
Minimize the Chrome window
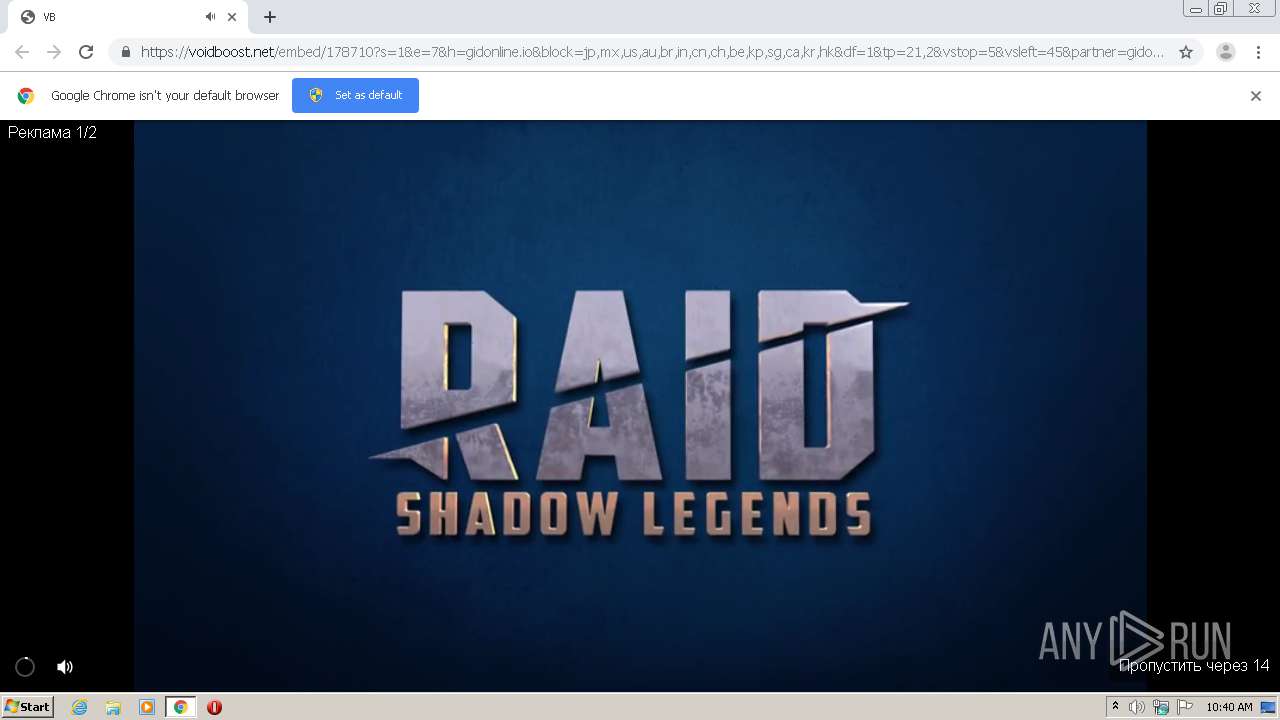click(x=1195, y=9)
